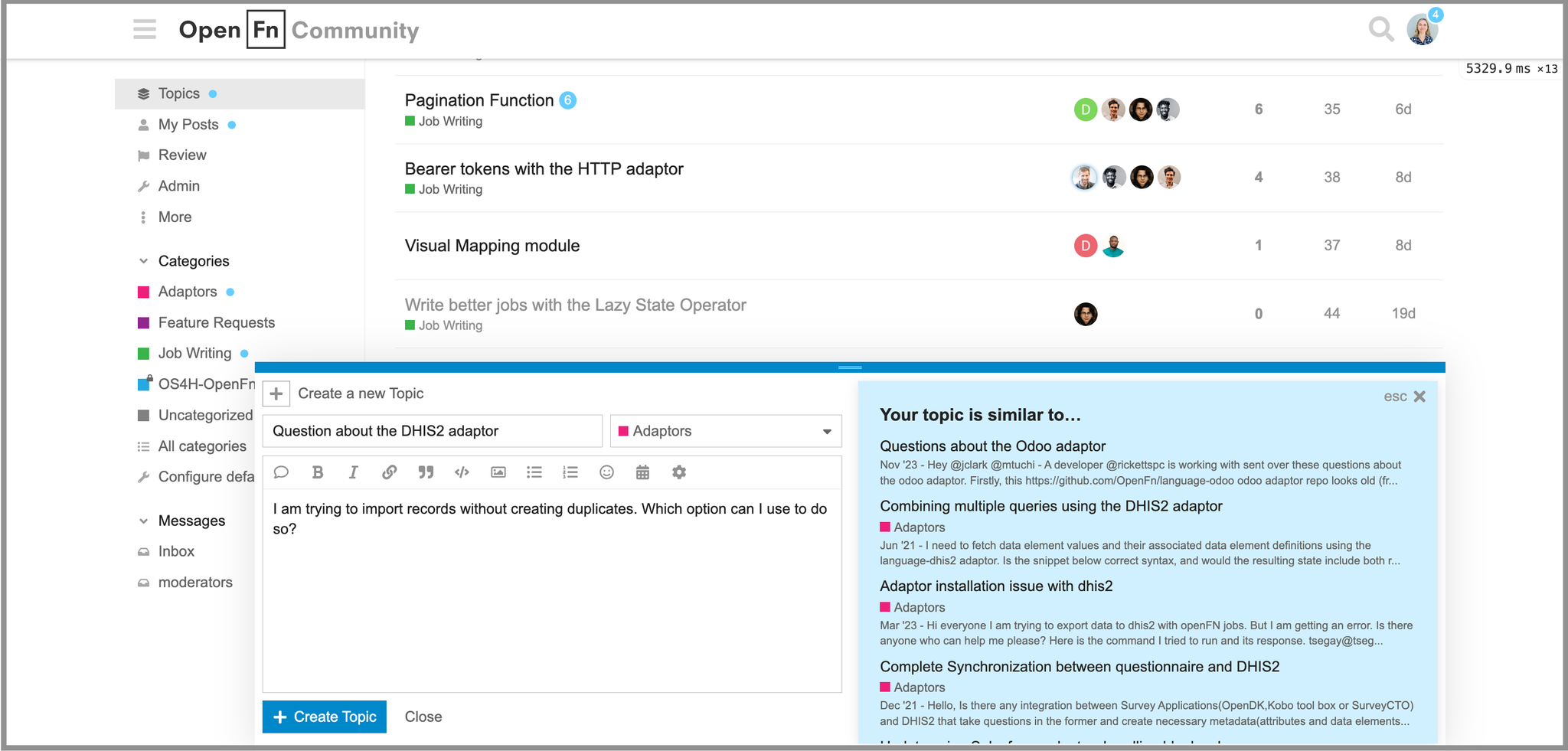The width and height of the screenshot is (1568, 751).
Task: Open All categories in sidebar
Action: [202, 446]
